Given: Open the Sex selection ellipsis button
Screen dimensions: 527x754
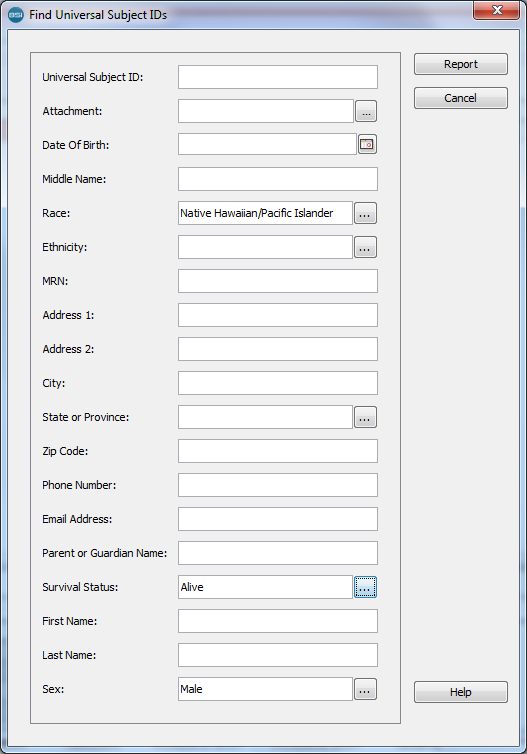Looking at the screenshot, I should [x=365, y=689].
